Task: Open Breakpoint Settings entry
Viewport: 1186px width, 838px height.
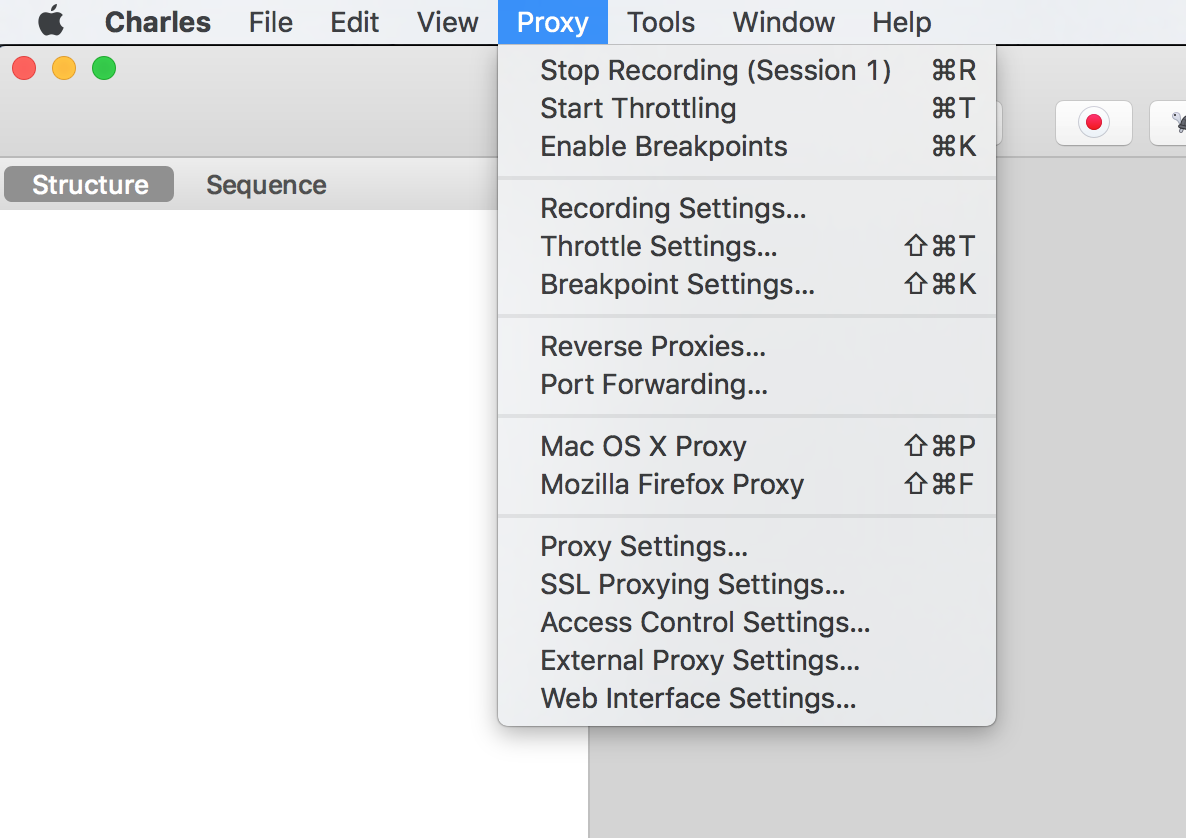Action: tap(747, 284)
